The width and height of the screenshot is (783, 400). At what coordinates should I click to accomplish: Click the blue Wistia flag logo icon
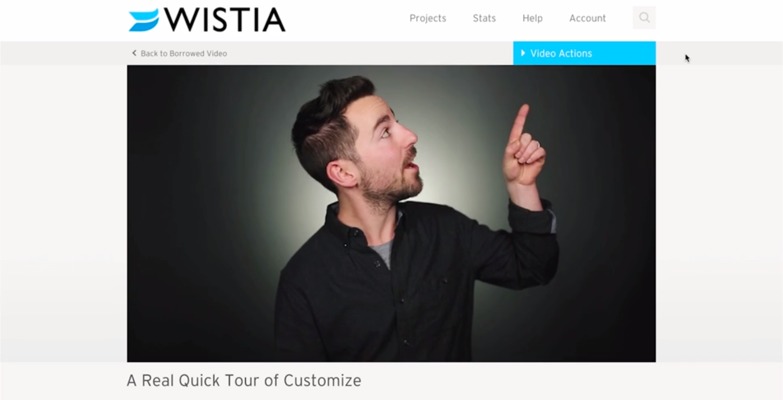coord(144,20)
